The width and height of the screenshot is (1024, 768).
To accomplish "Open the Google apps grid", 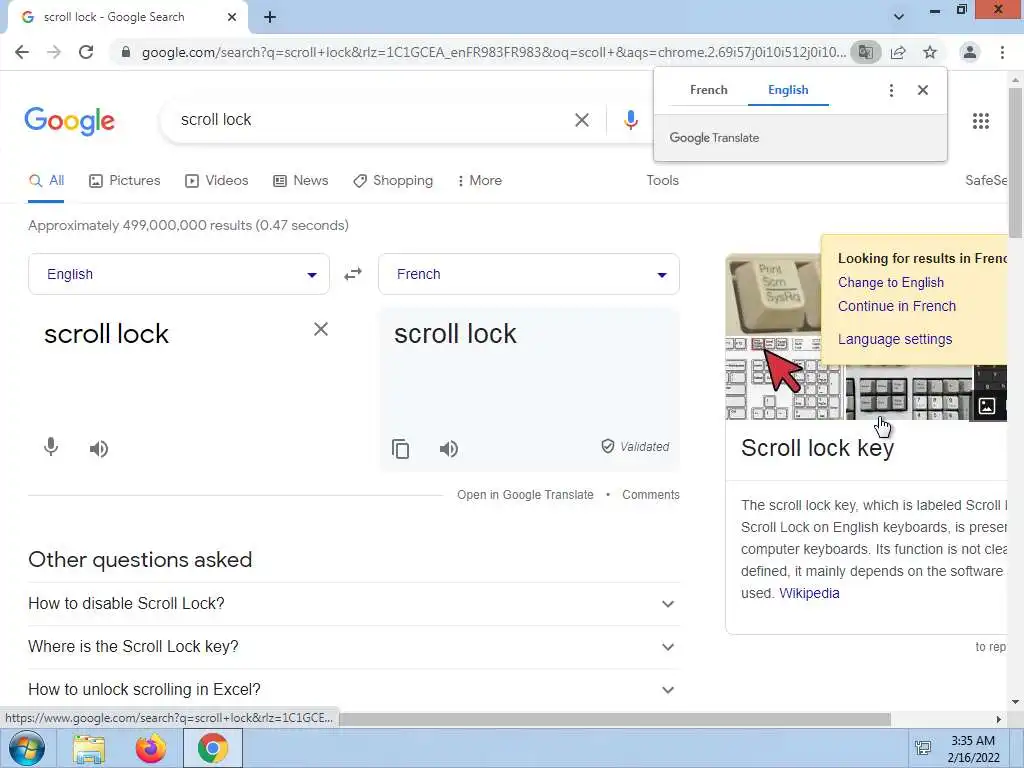I will tap(981, 121).
